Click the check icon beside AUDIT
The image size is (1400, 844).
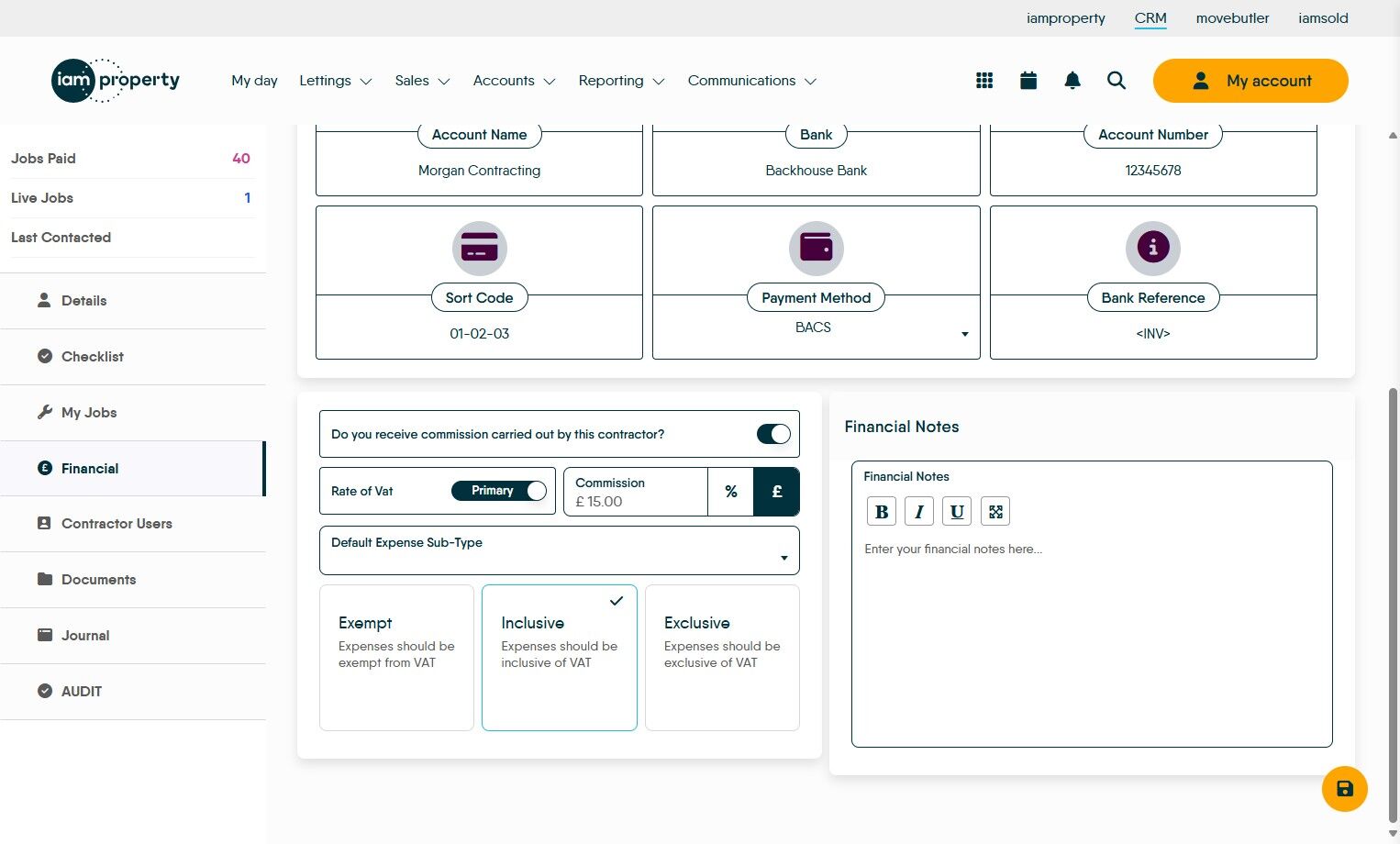(44, 691)
